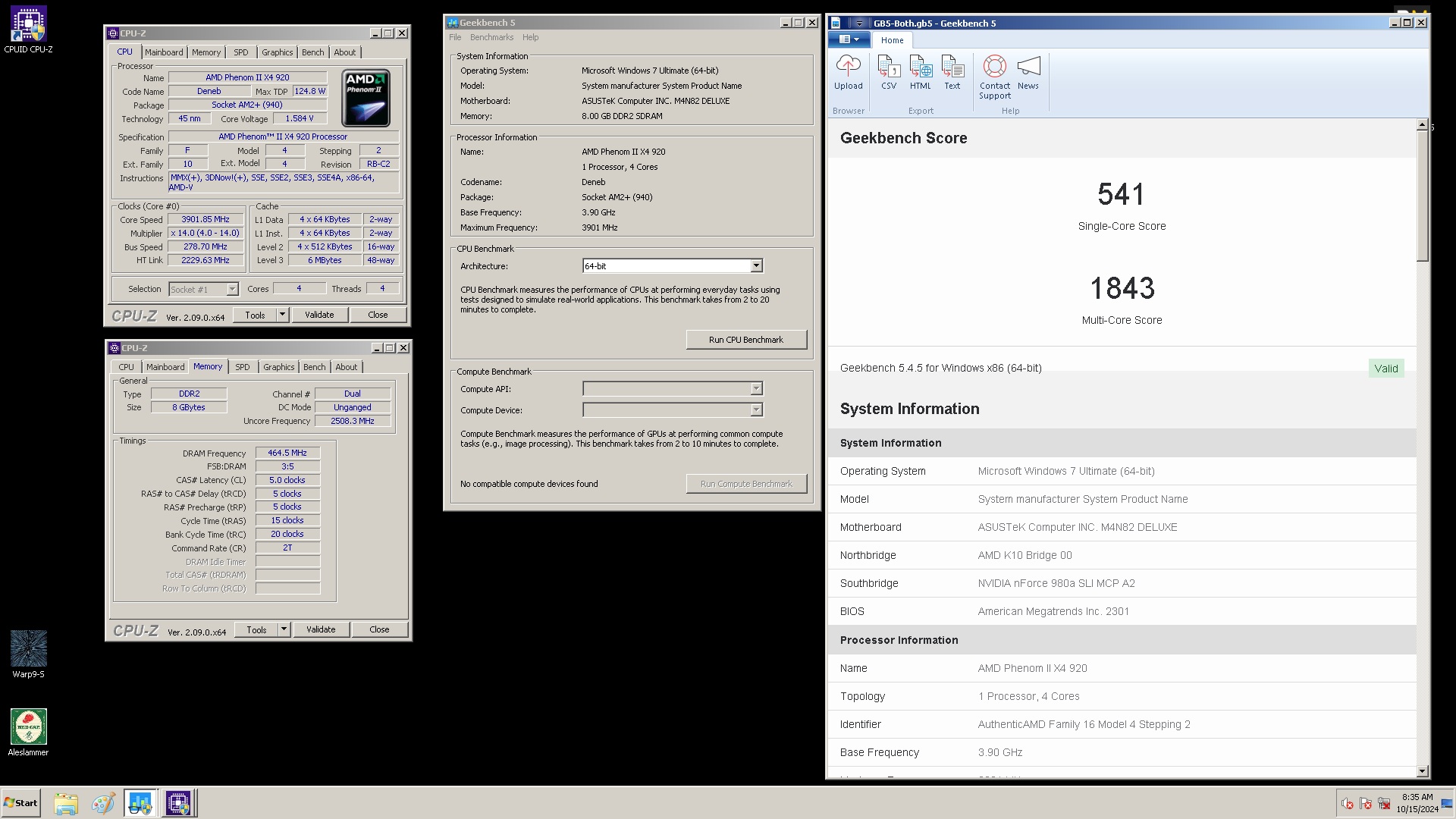Click the vertical scrollbar thumb in results

1423,196
